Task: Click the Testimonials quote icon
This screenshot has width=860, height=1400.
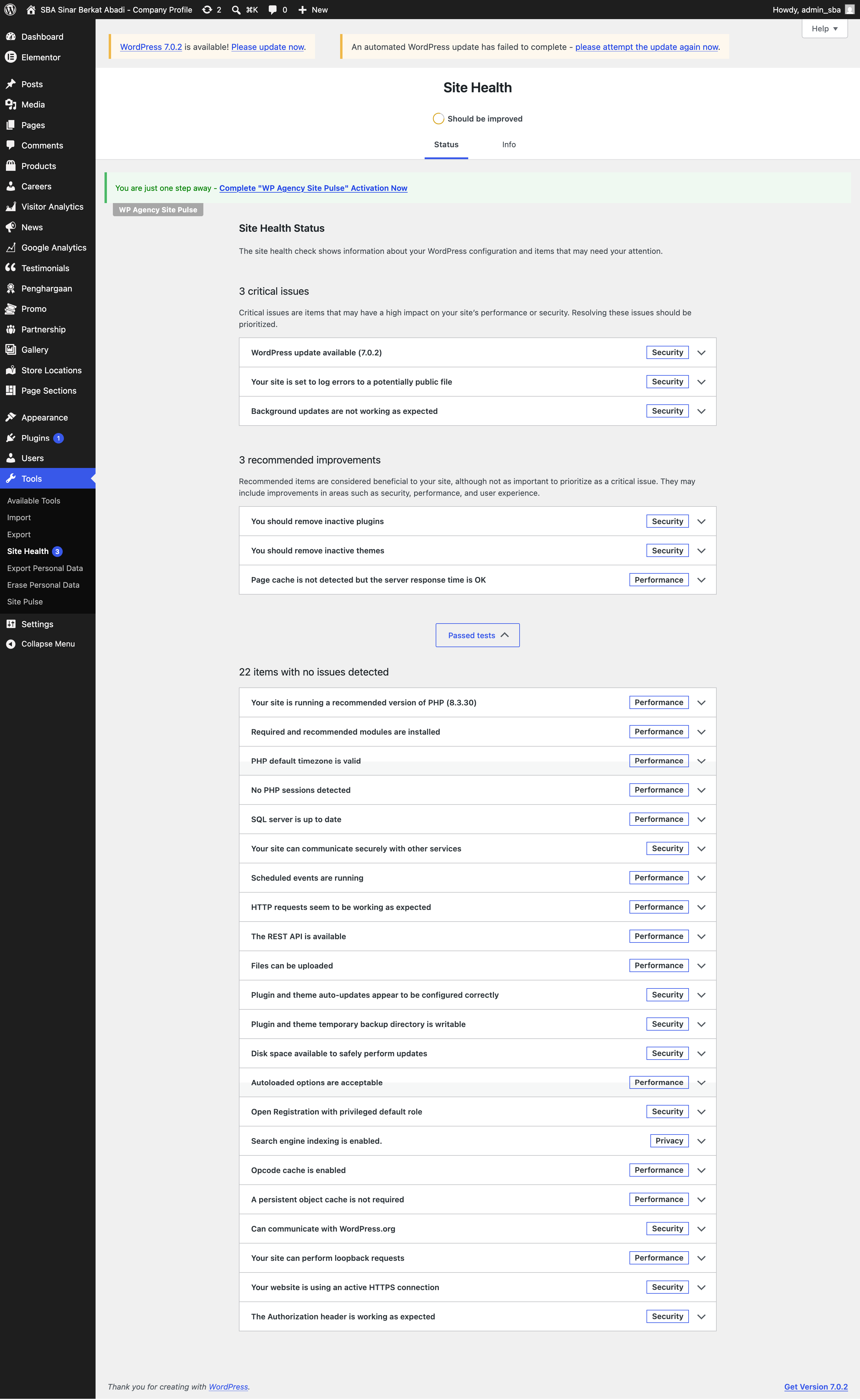Action: coord(11,268)
